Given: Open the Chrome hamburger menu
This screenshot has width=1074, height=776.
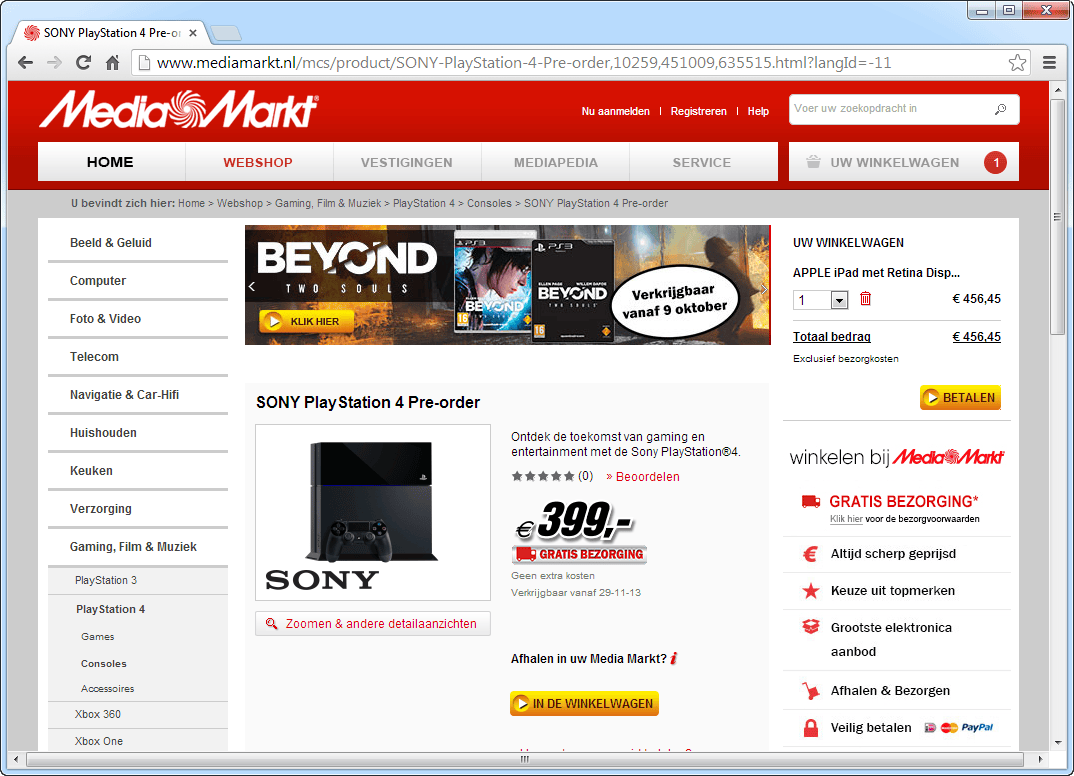Looking at the screenshot, I should pyautogui.click(x=1049, y=63).
